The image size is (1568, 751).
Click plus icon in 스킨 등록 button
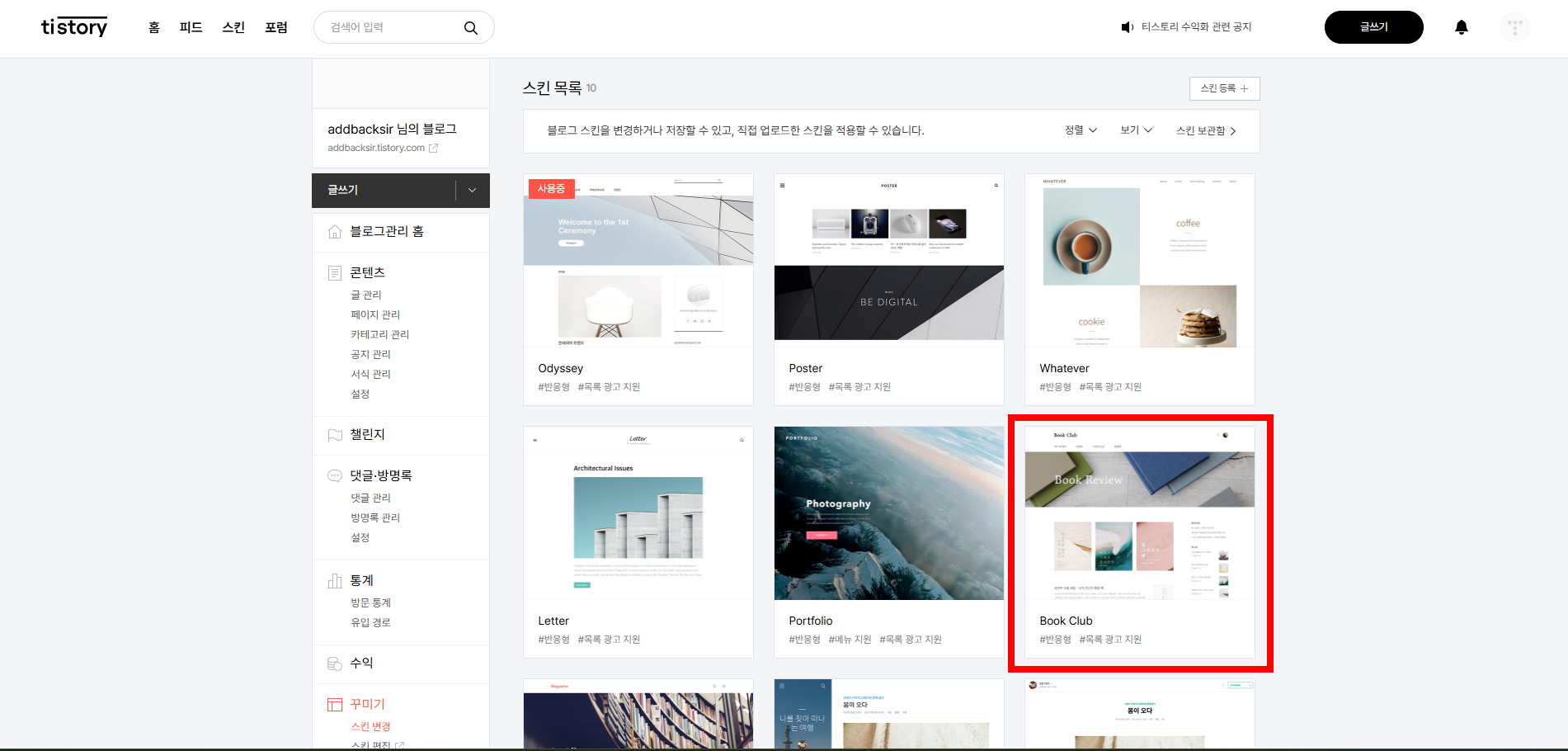[x=1245, y=88]
